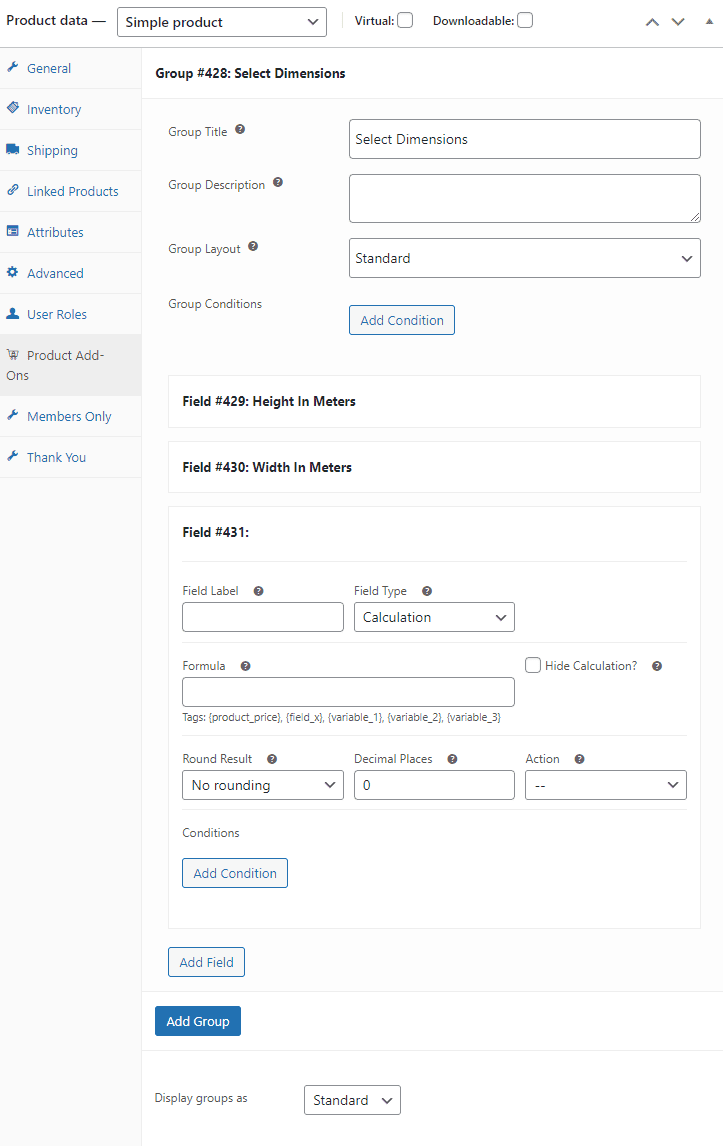Click the help icon next to Group Layout
The width and height of the screenshot is (723, 1146).
(x=253, y=246)
